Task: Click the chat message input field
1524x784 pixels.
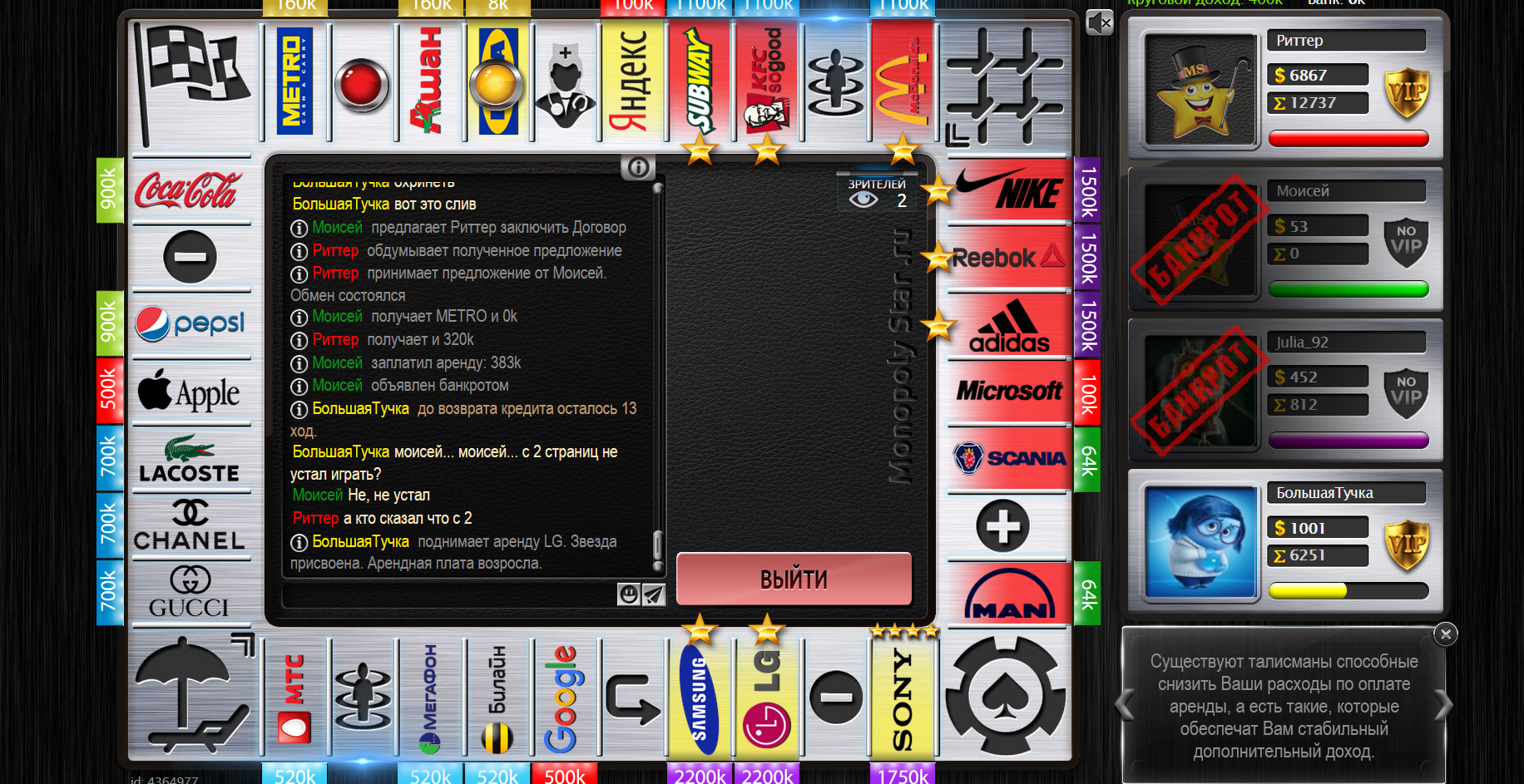Action: [450, 594]
